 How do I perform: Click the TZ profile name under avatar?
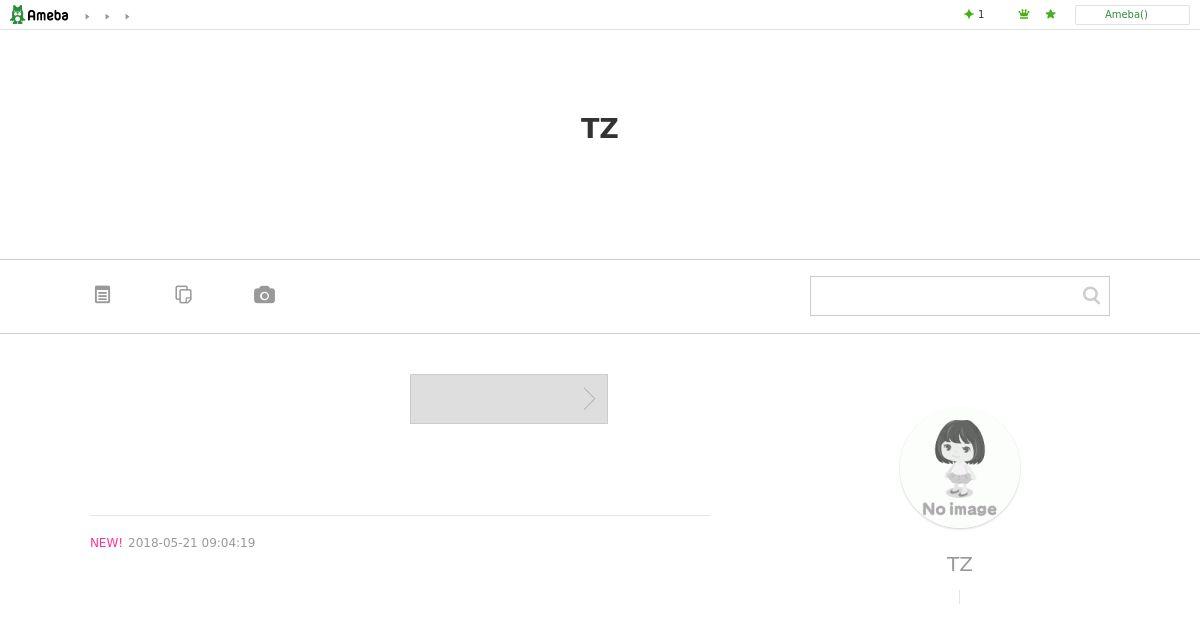tap(959, 564)
